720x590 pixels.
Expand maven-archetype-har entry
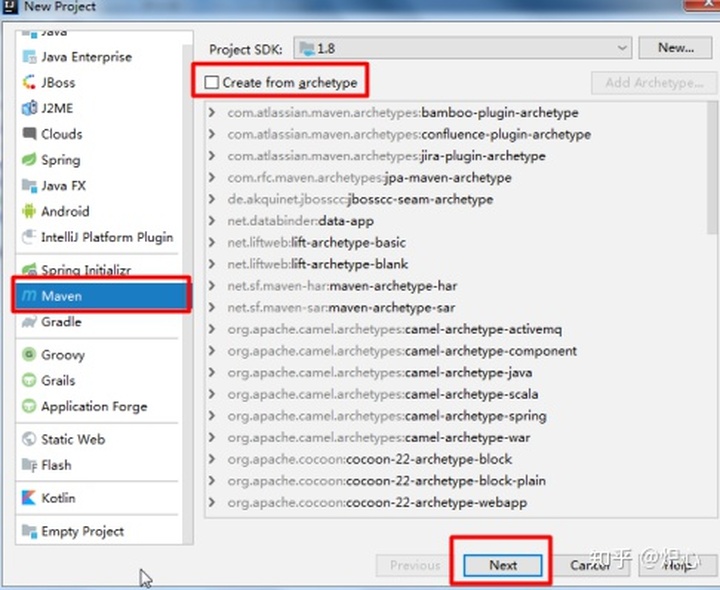(212, 286)
